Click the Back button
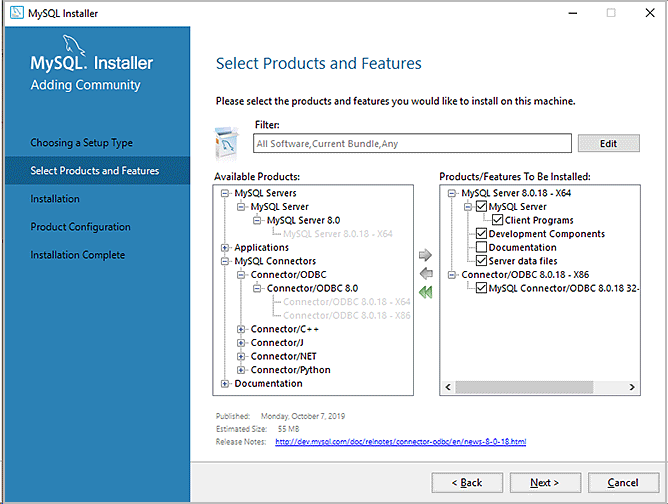 click(467, 483)
